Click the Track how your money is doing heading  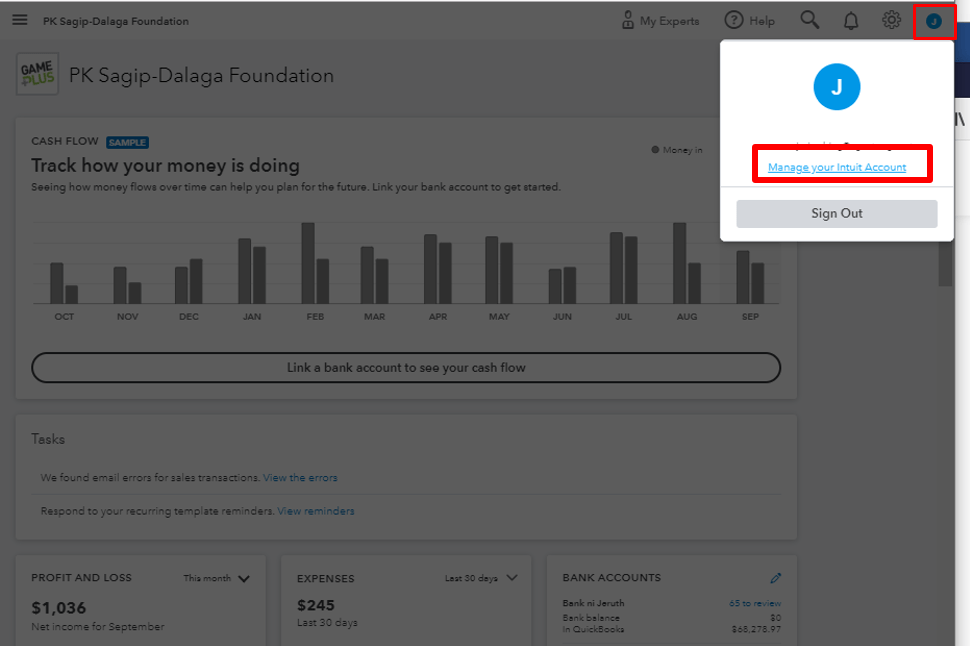tap(165, 165)
